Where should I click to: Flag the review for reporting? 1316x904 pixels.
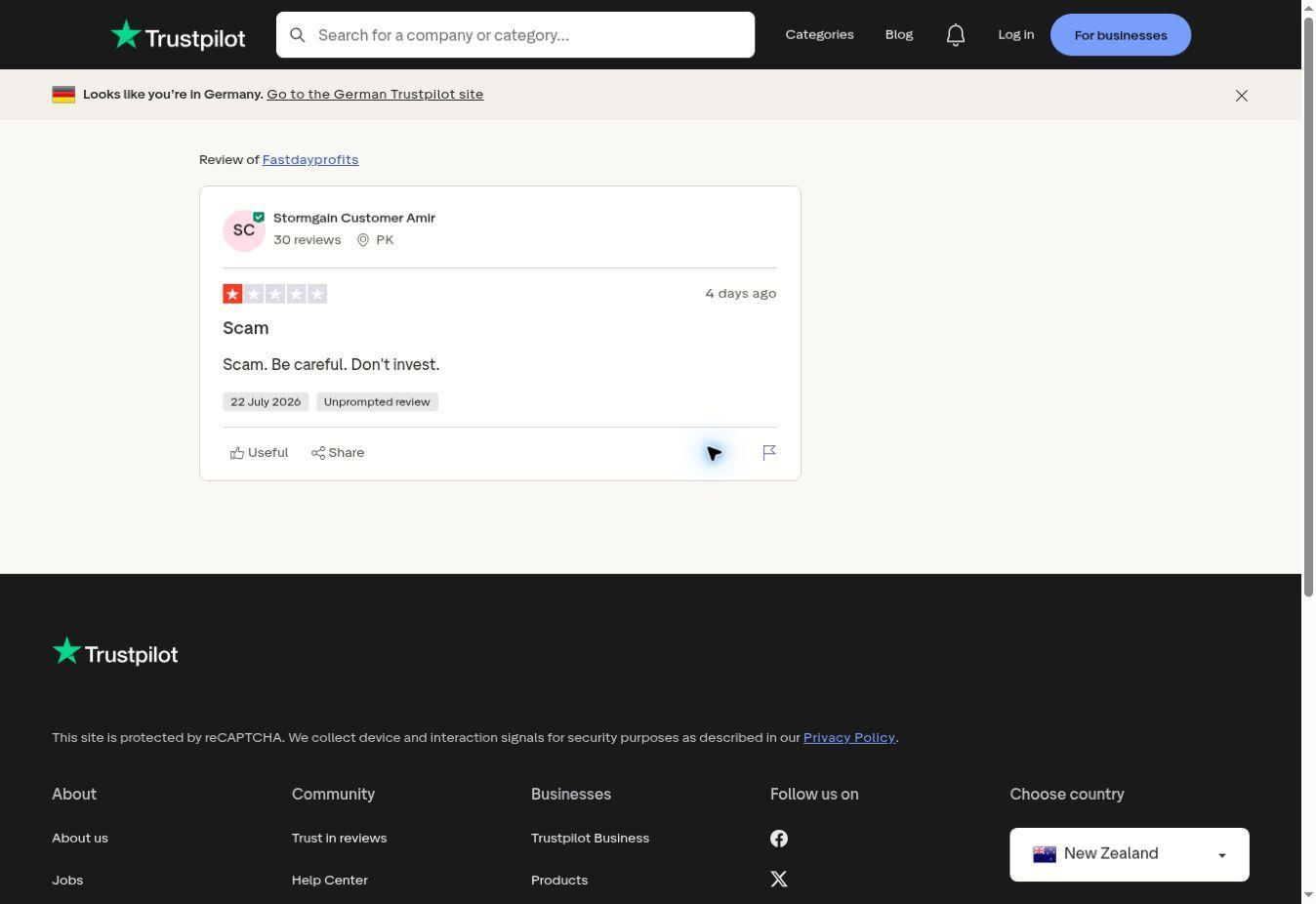pyautogui.click(x=769, y=453)
